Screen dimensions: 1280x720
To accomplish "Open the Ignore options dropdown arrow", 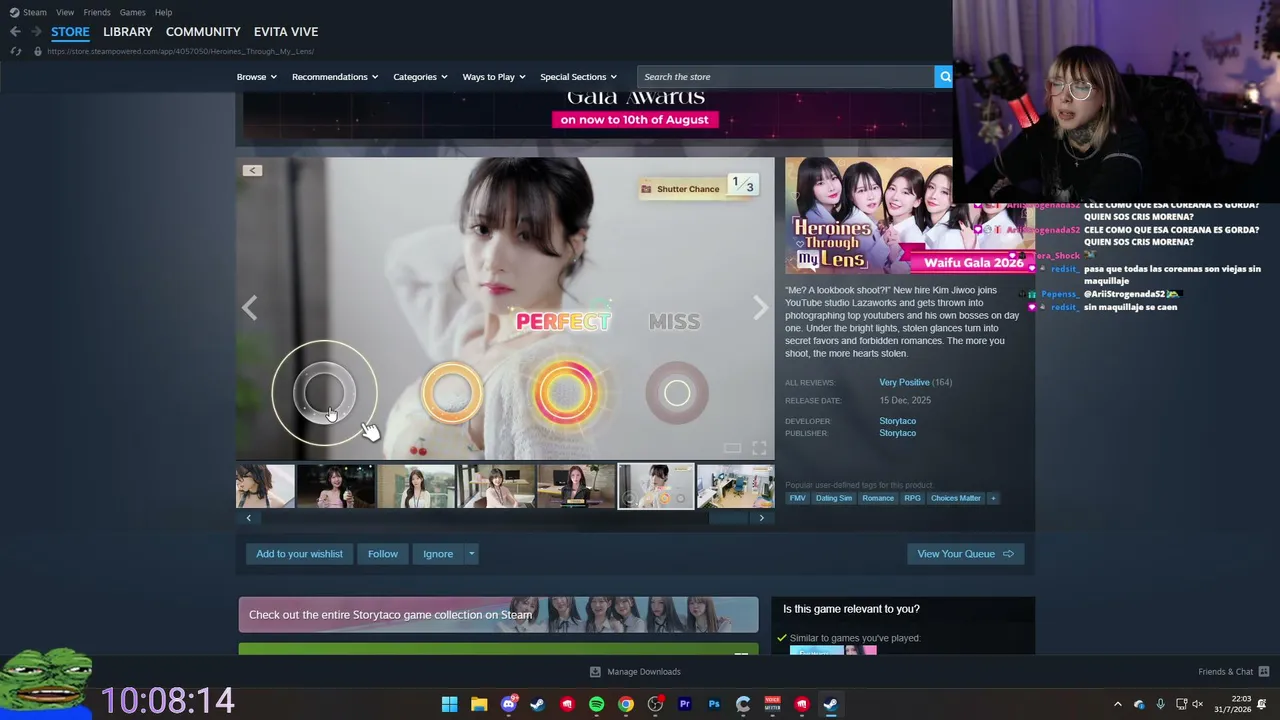I will pyautogui.click(x=471, y=554).
